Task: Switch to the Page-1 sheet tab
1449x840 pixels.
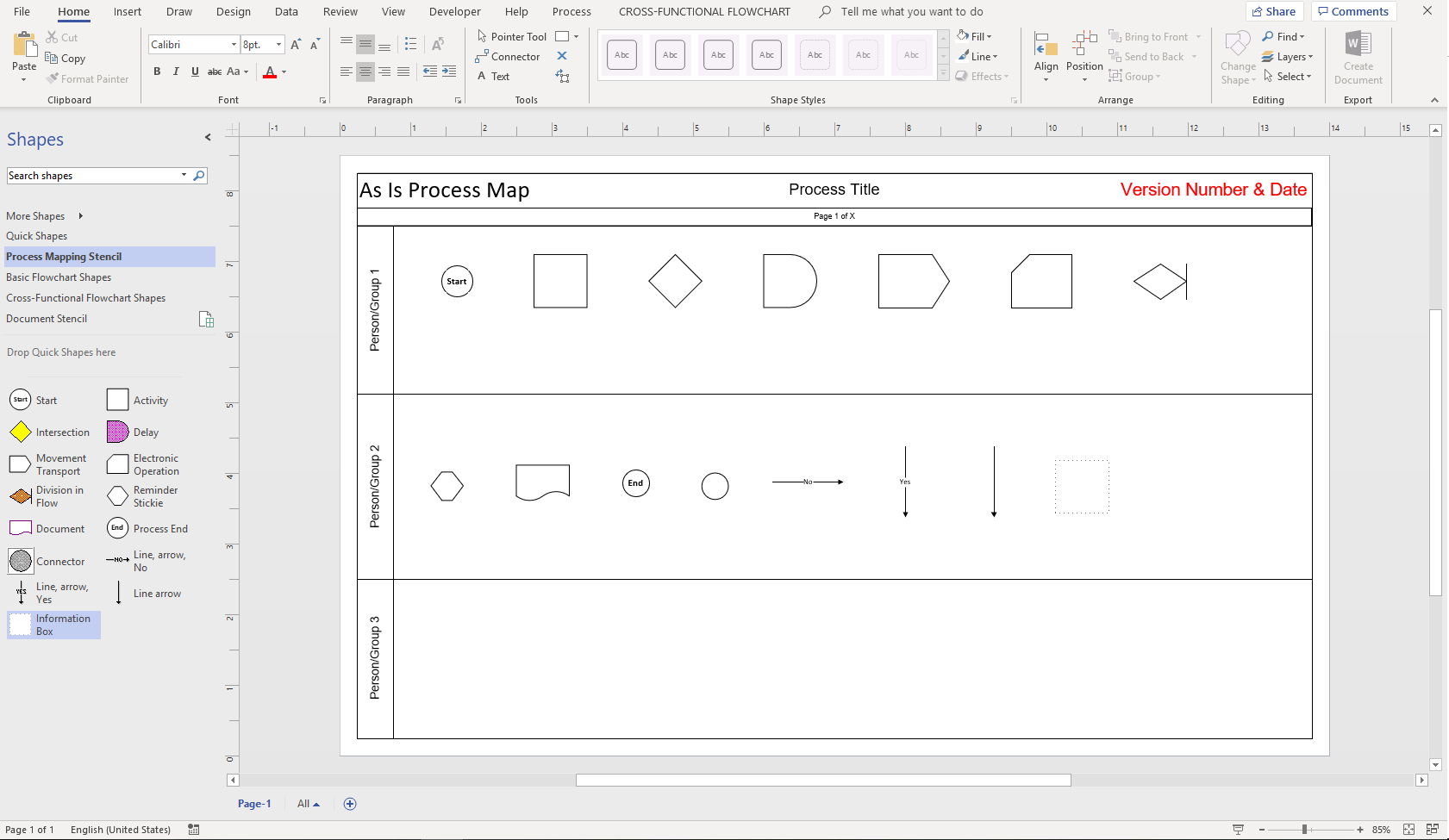Action: click(x=254, y=804)
